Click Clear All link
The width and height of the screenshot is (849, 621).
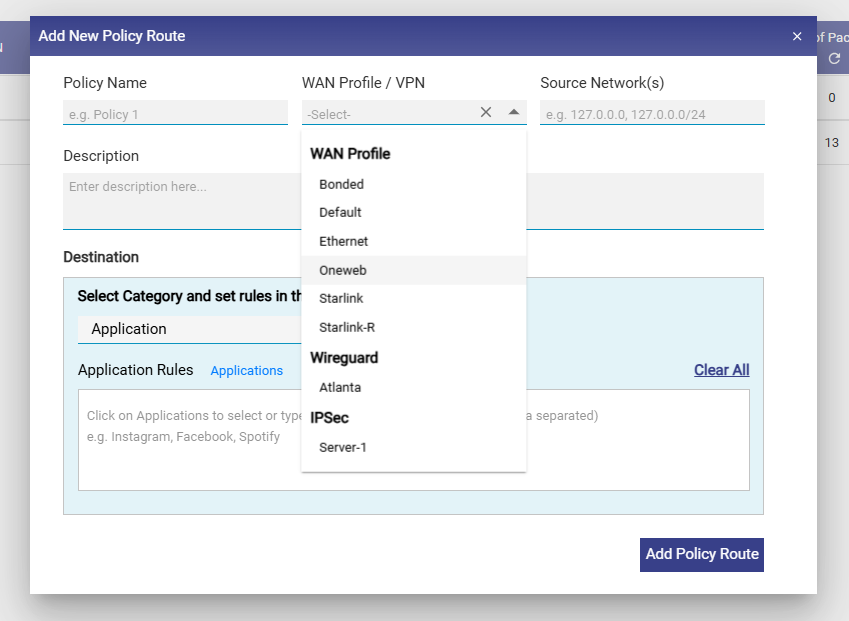[x=721, y=370]
